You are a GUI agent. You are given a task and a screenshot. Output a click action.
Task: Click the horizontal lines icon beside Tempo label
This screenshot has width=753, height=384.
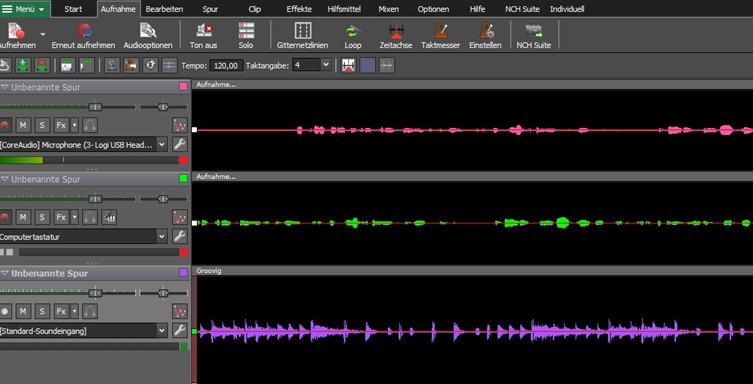click(169, 65)
